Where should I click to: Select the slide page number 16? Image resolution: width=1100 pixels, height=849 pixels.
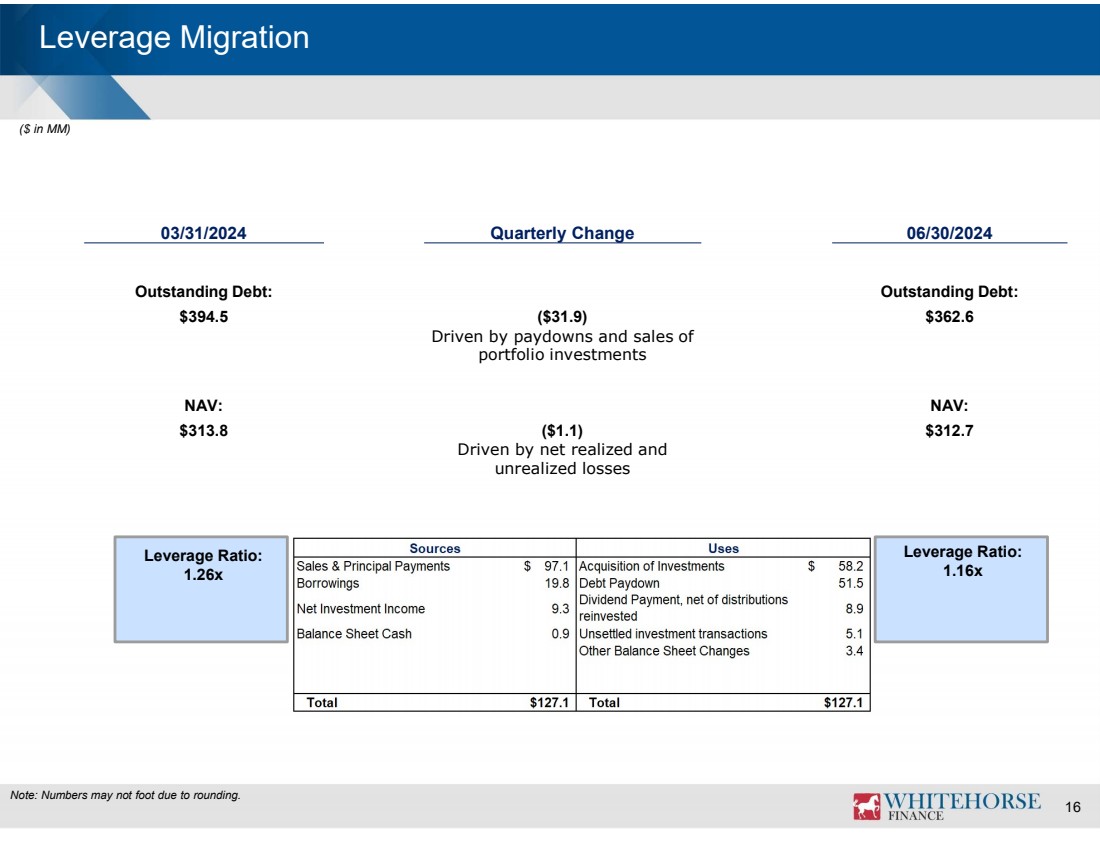coord(1073,807)
